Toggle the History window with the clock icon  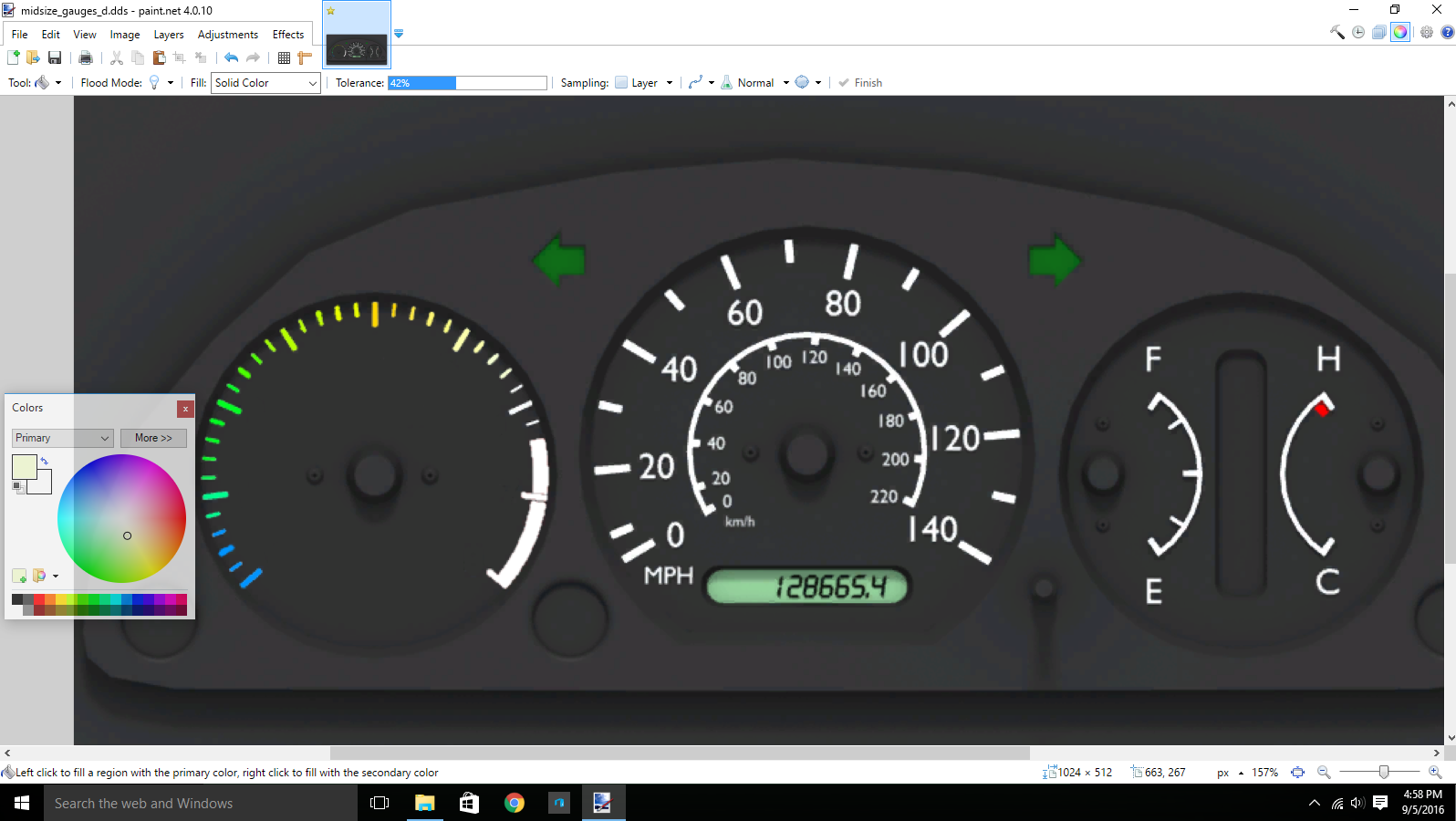coord(1358,32)
